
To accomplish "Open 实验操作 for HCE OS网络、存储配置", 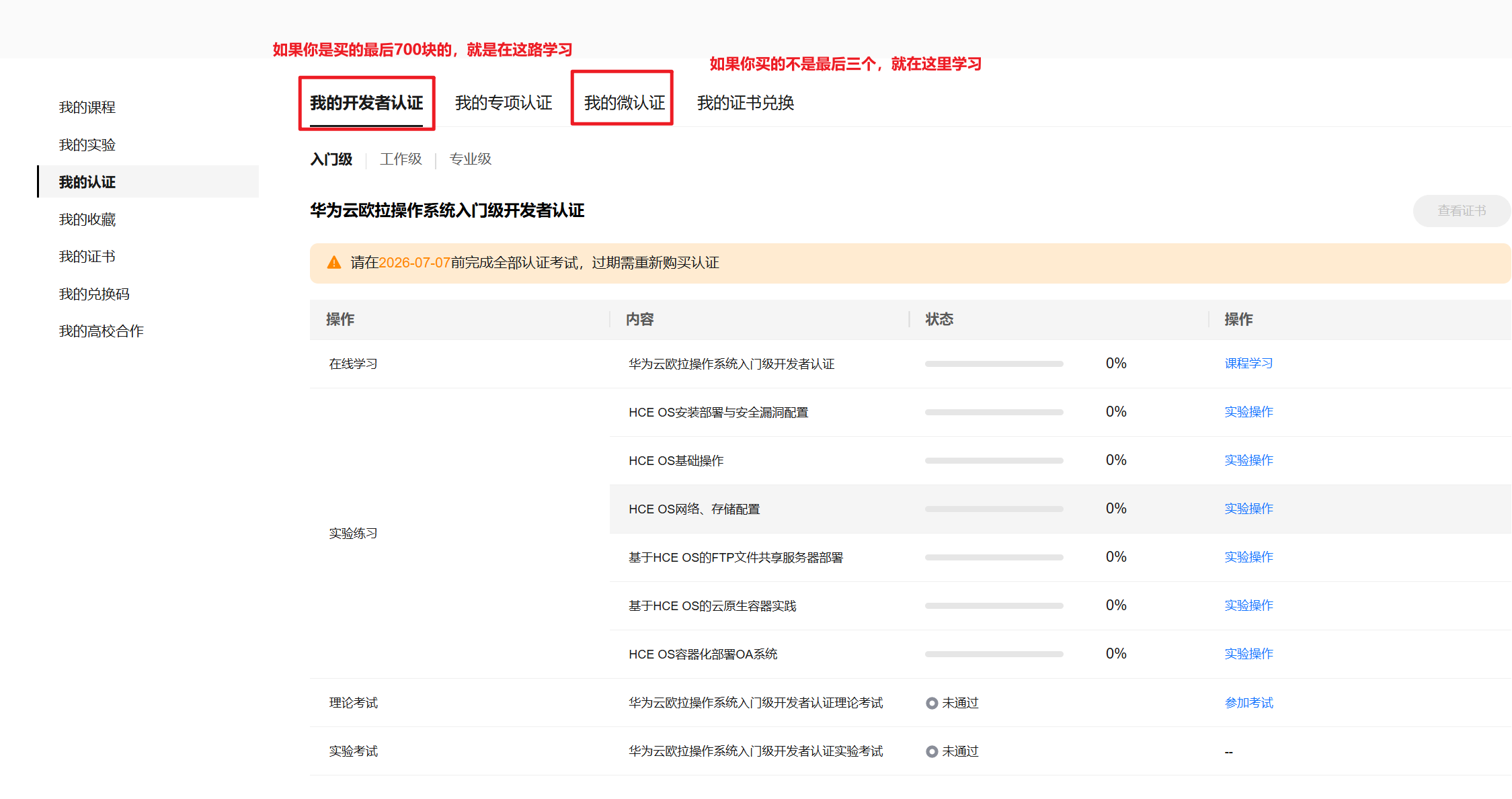I will coord(1248,509).
